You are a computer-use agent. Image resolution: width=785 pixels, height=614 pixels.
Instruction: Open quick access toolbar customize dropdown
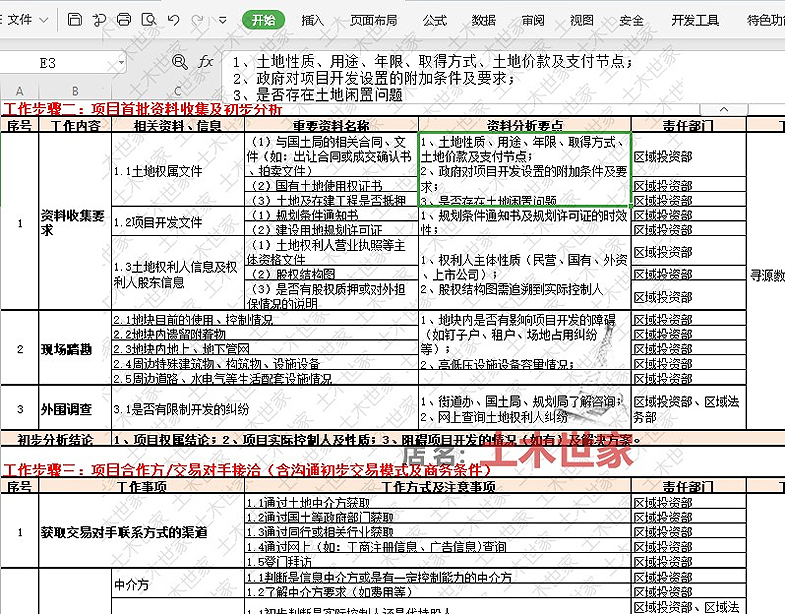click(x=222, y=20)
